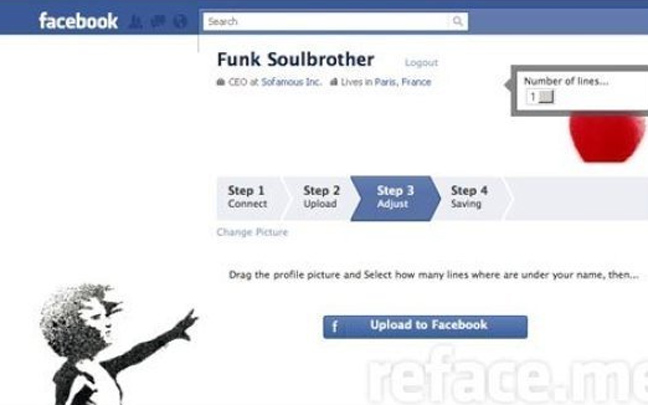Image resolution: width=648 pixels, height=405 pixels.
Task: Click the Logout link
Action: click(421, 63)
